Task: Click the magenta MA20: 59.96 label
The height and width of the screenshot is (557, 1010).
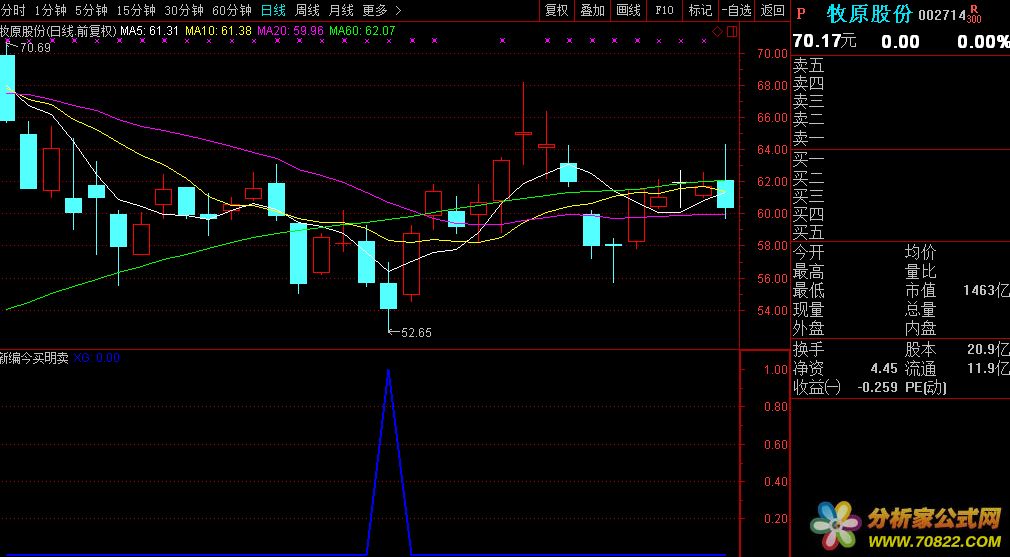Action: click(x=291, y=30)
